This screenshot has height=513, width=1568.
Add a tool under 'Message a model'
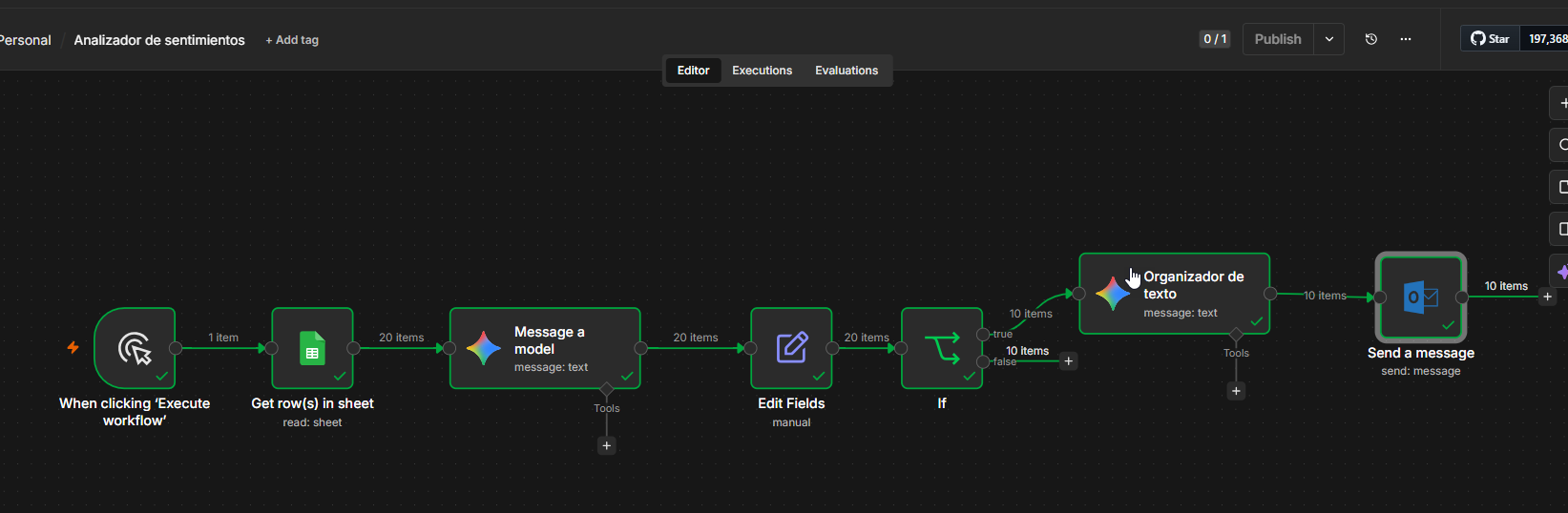[607, 445]
